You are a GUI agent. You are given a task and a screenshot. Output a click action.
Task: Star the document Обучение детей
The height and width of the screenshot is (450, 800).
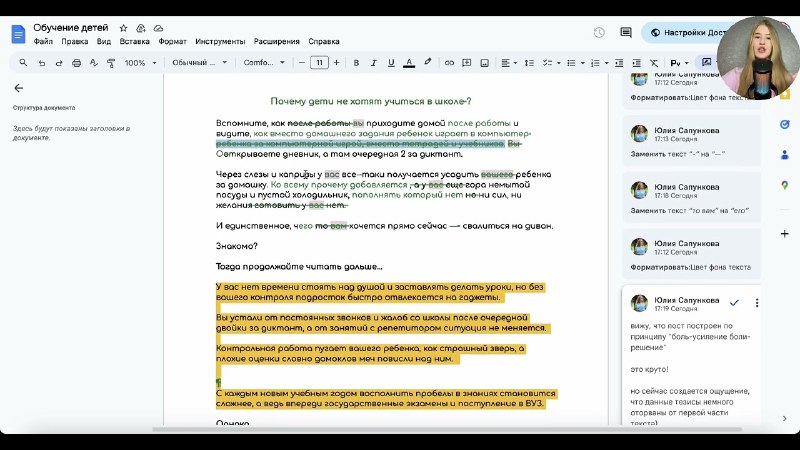coord(123,28)
